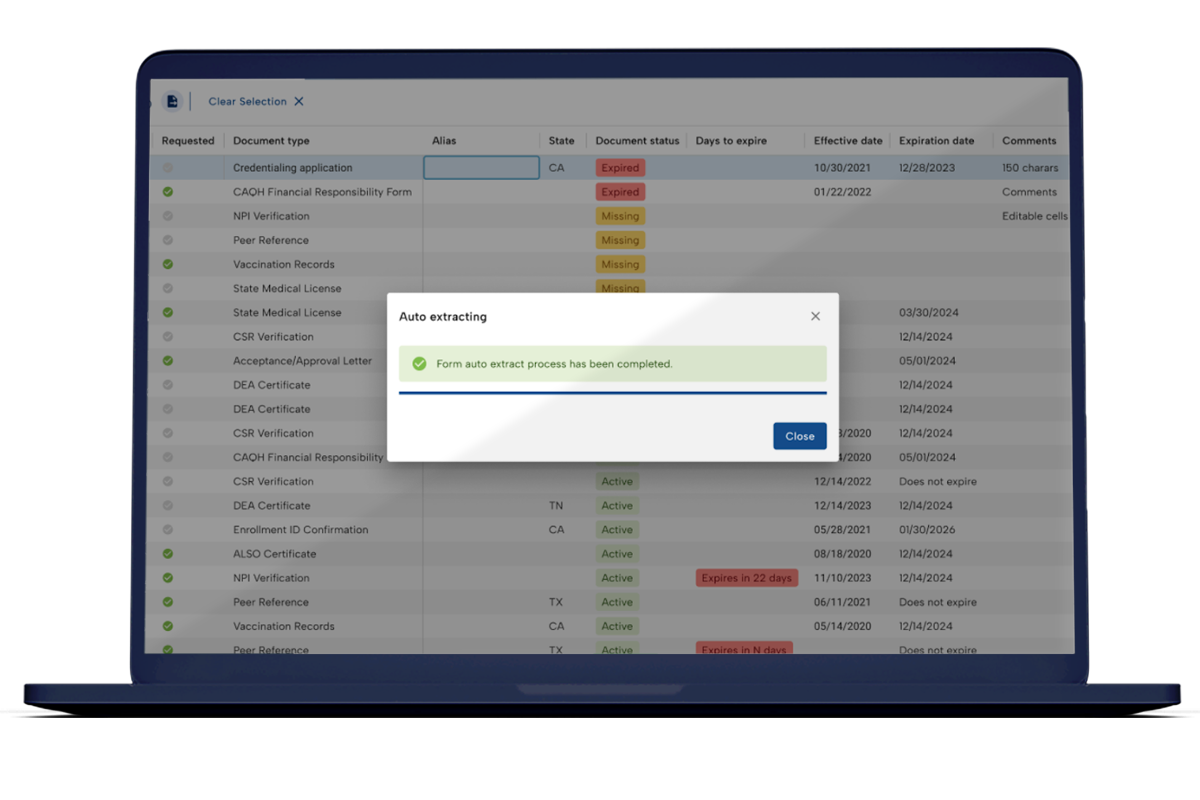The image size is (1200, 800).
Task: Click the Requested column header
Action: pyautogui.click(x=188, y=141)
